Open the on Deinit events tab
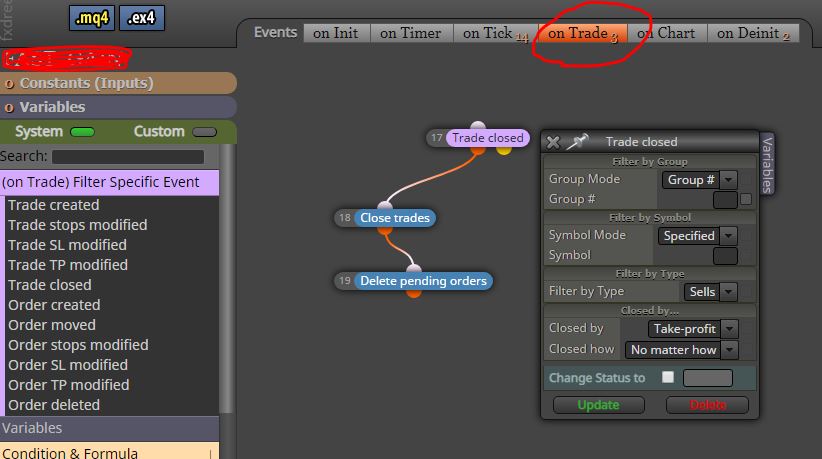Screen dimensions: 822x459 point(753,33)
